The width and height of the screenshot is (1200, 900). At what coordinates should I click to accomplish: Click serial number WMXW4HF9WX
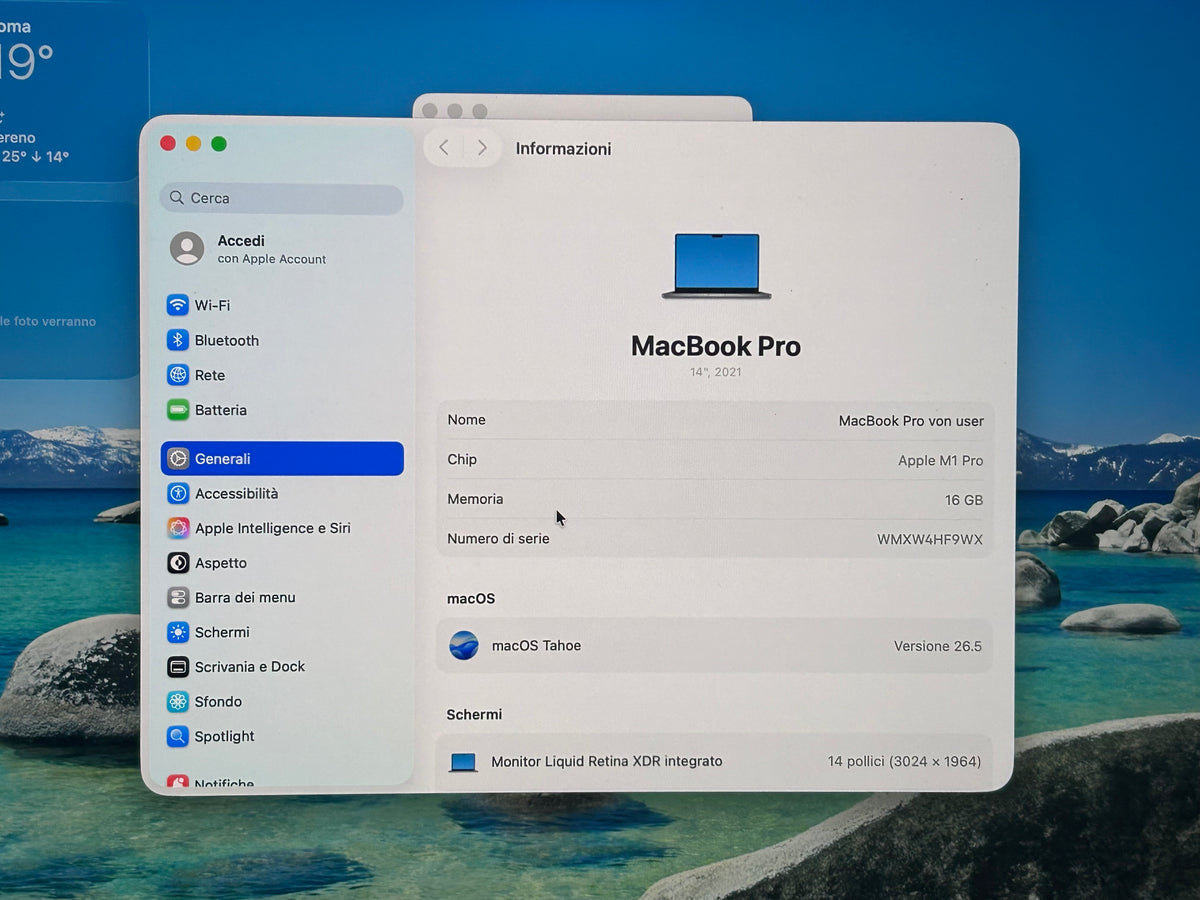pos(930,540)
